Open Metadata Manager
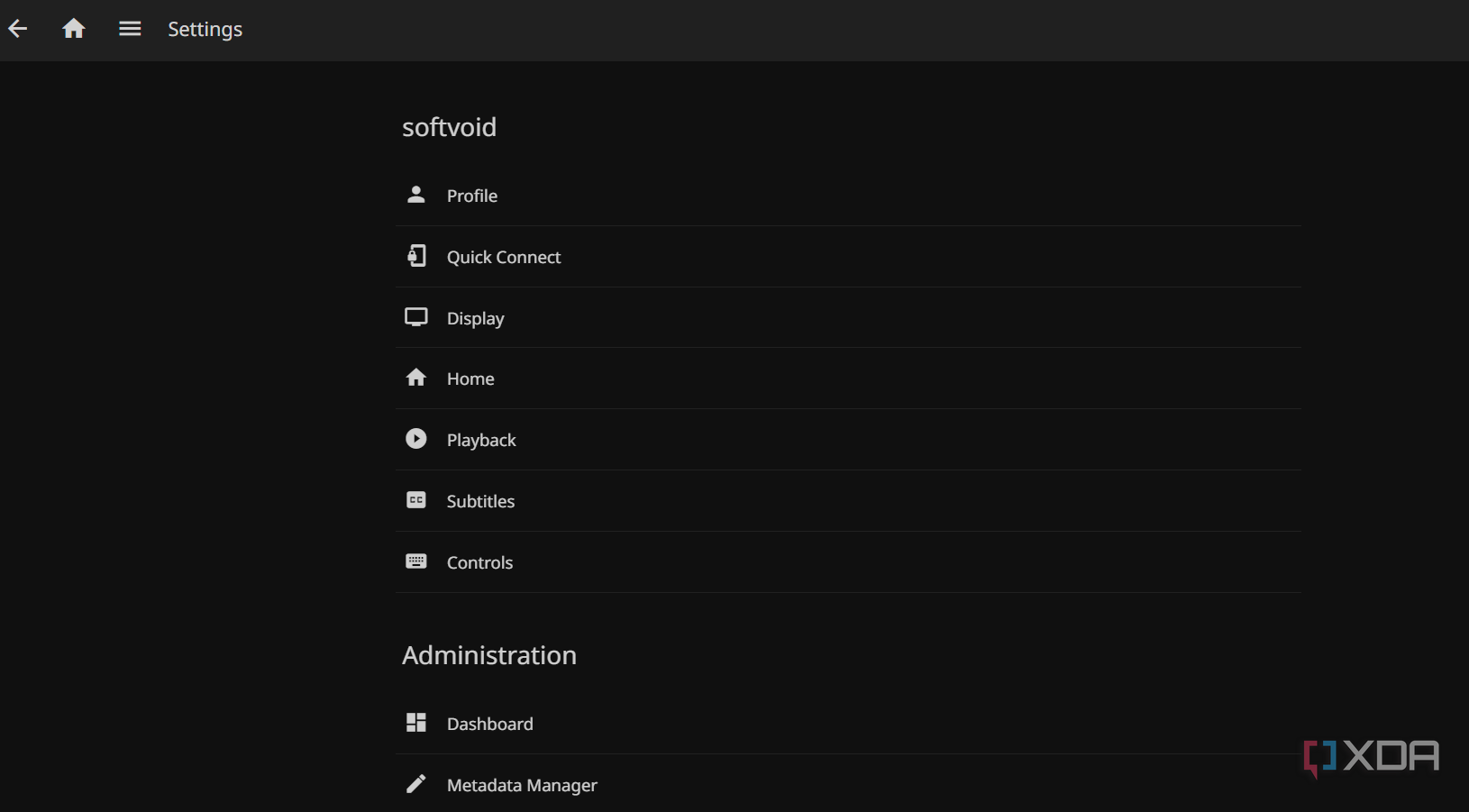The image size is (1469, 812). tap(848, 784)
